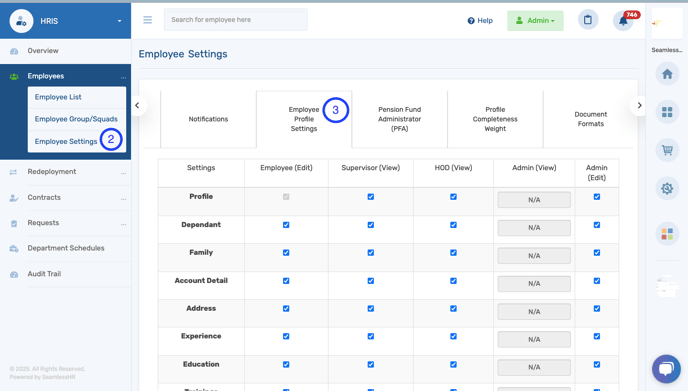
Task: Expand the Redeployment menu ellipsis
Action: (x=123, y=173)
